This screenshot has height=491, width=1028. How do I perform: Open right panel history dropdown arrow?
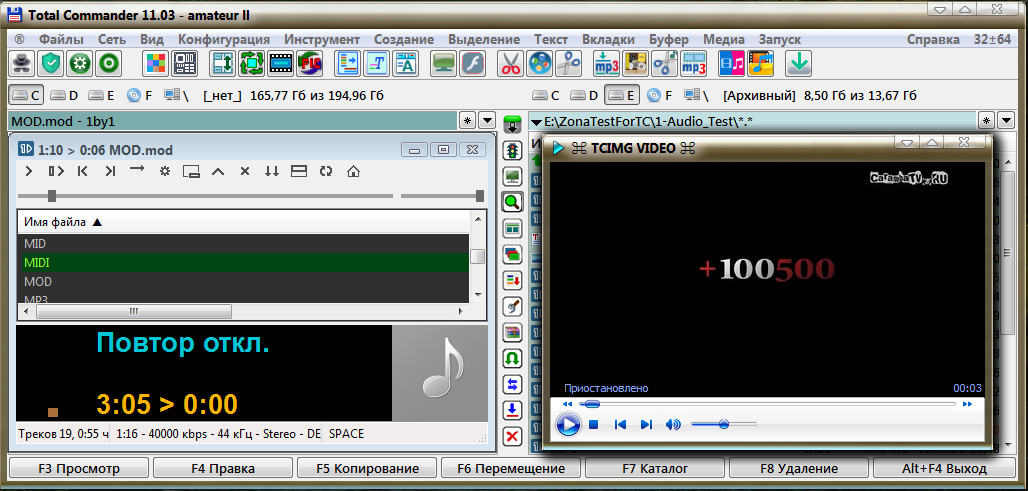1006,121
